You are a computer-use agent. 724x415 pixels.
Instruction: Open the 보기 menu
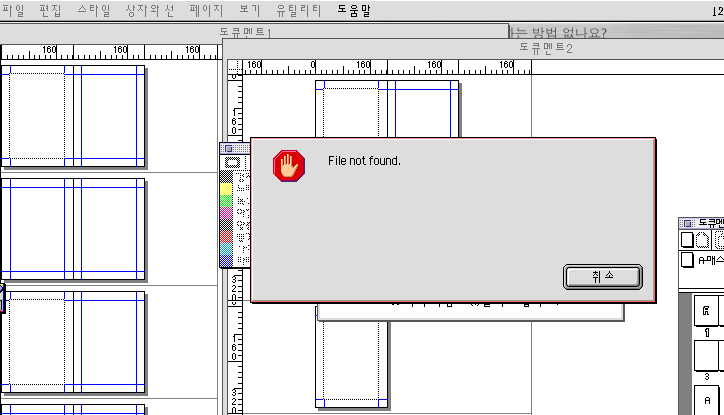point(250,9)
